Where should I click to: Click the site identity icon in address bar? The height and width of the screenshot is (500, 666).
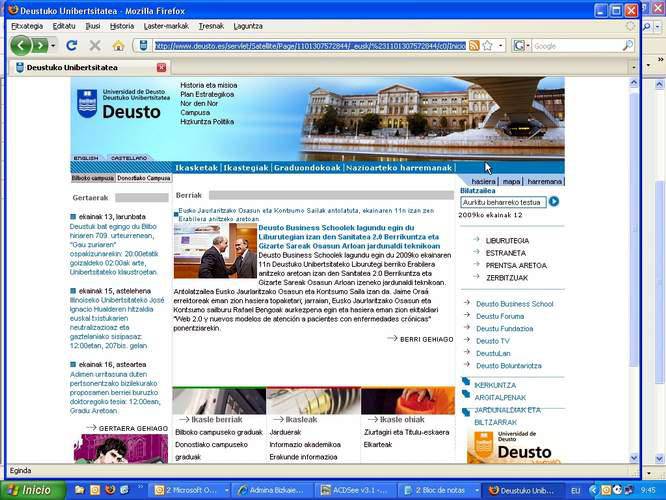pyautogui.click(x=144, y=45)
